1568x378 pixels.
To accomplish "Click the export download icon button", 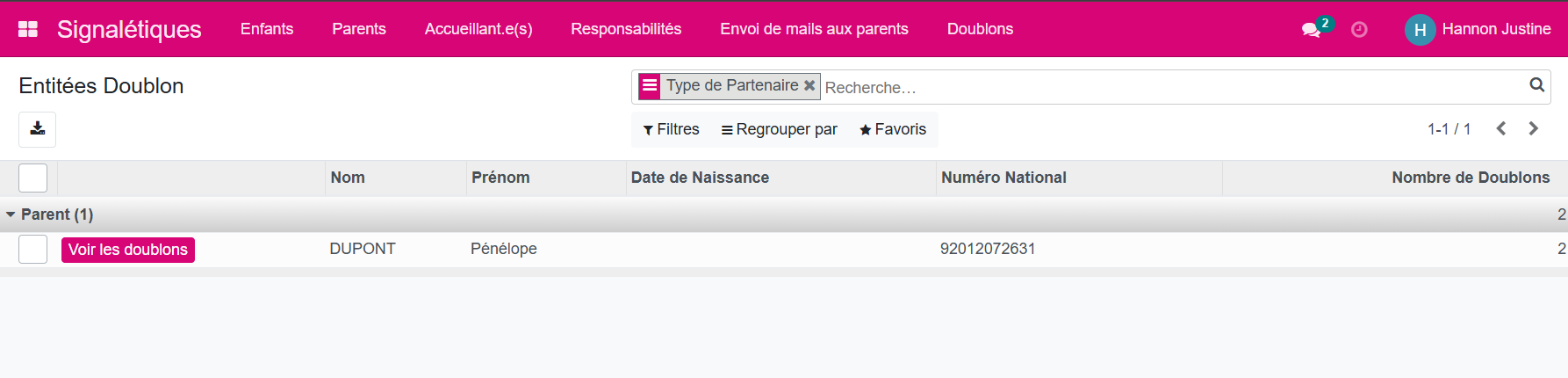I will tap(38, 129).
